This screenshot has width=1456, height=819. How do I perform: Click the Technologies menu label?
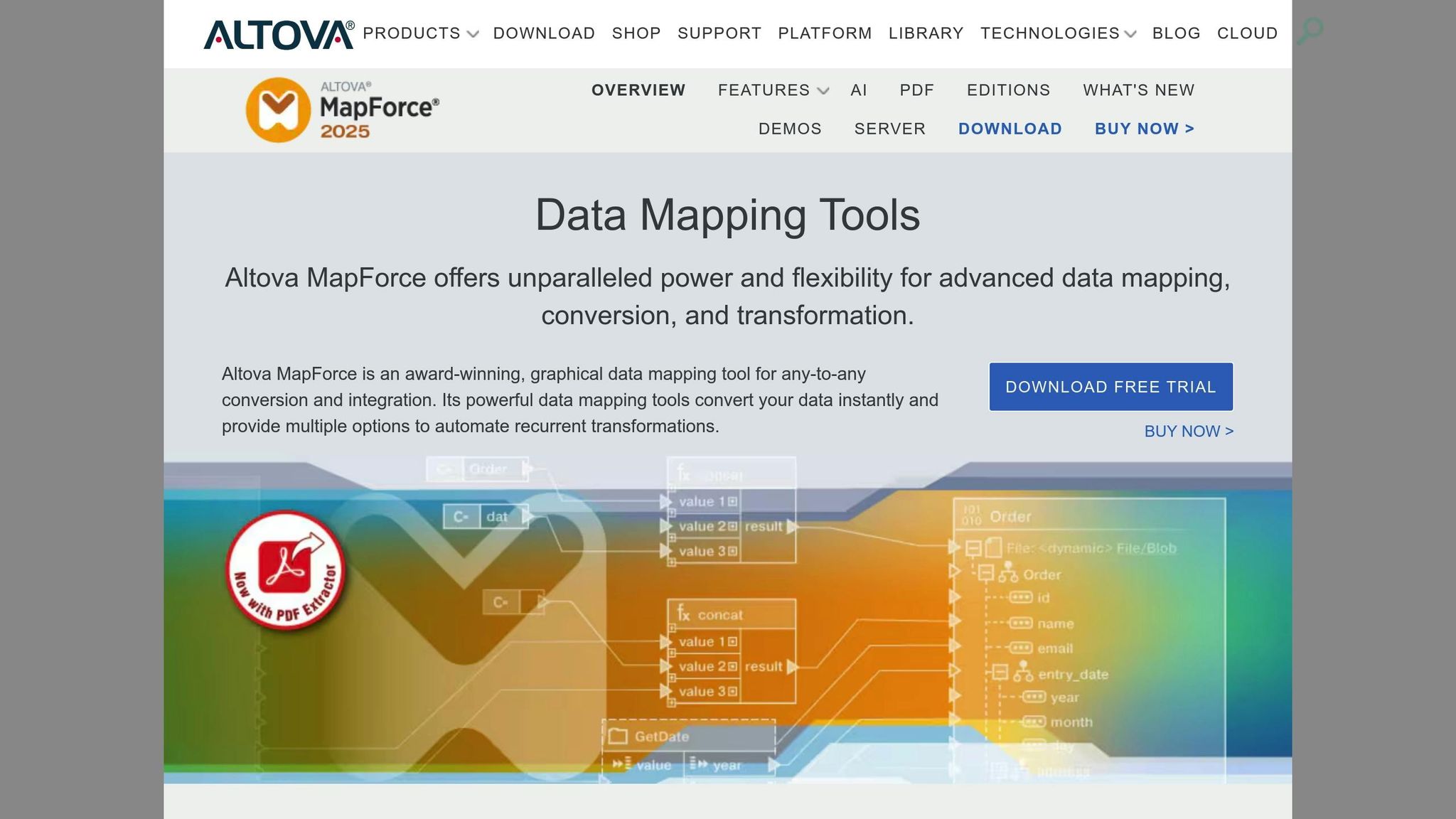click(x=1049, y=33)
